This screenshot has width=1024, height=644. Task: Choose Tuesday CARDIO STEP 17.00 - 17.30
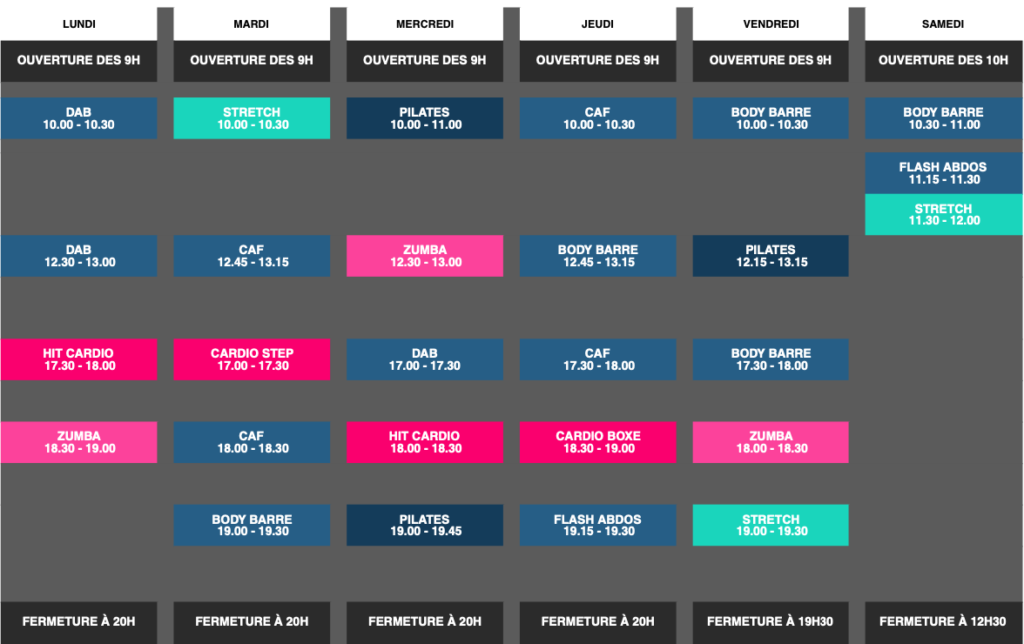click(x=251, y=359)
